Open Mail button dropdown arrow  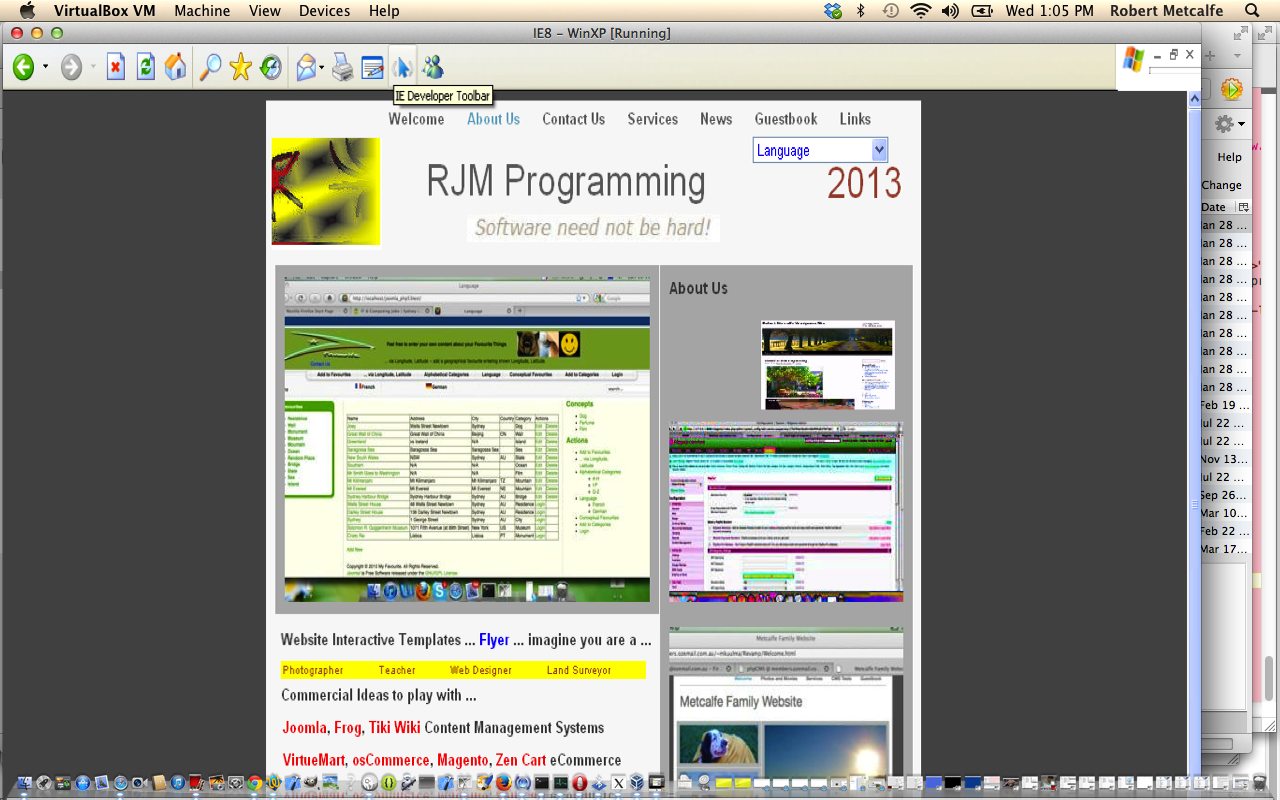point(322,68)
